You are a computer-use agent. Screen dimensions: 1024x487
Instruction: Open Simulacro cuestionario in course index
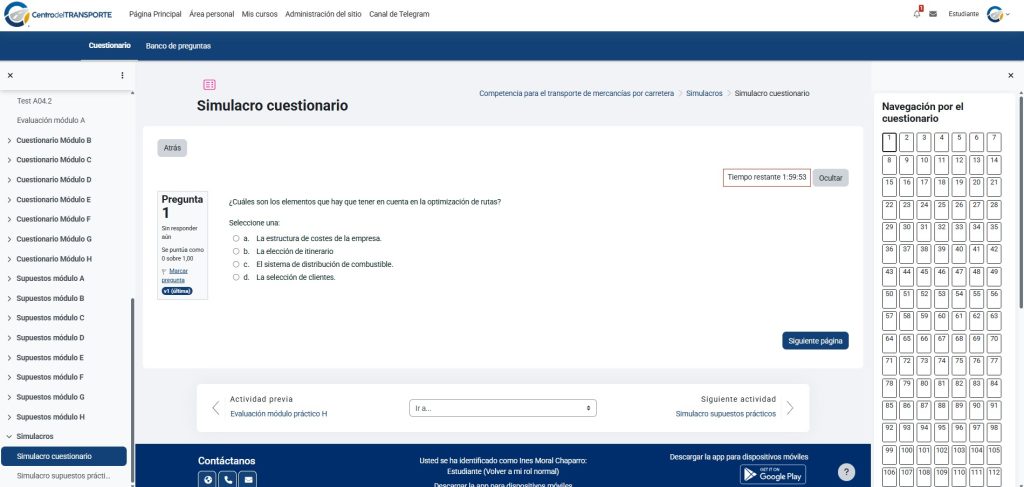(x=64, y=456)
